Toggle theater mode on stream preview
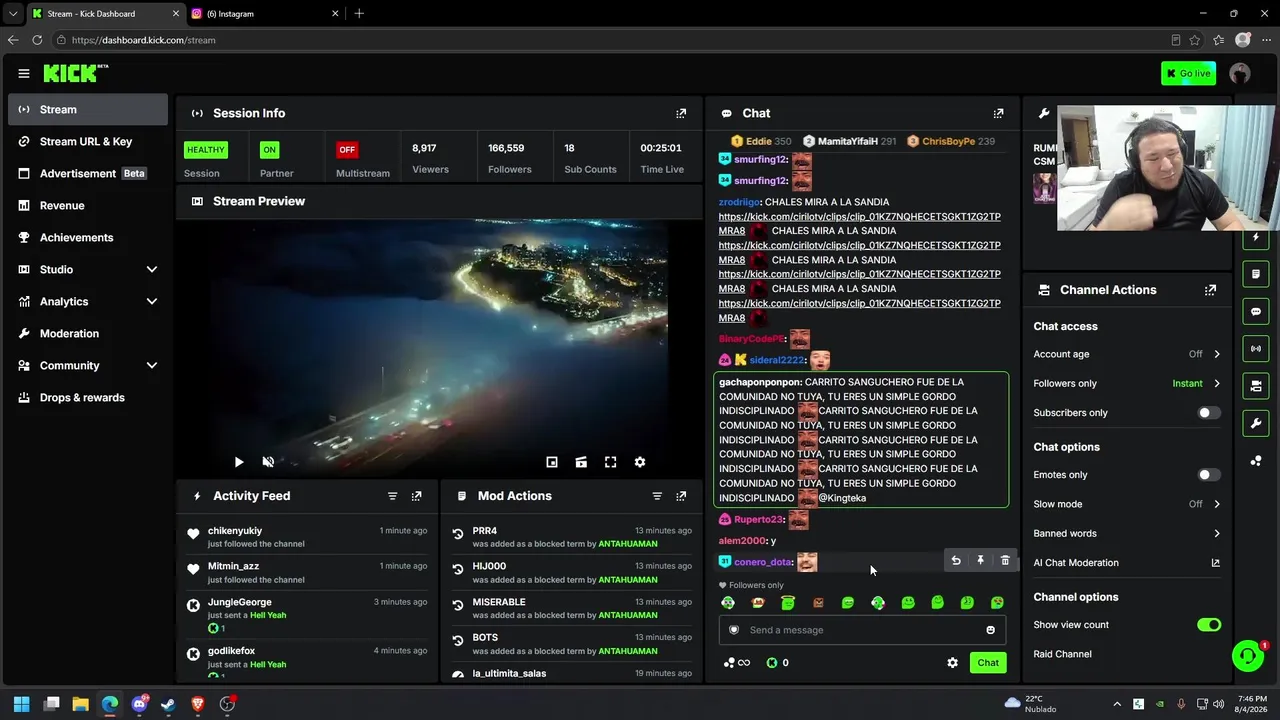The image size is (1280, 720). point(581,462)
